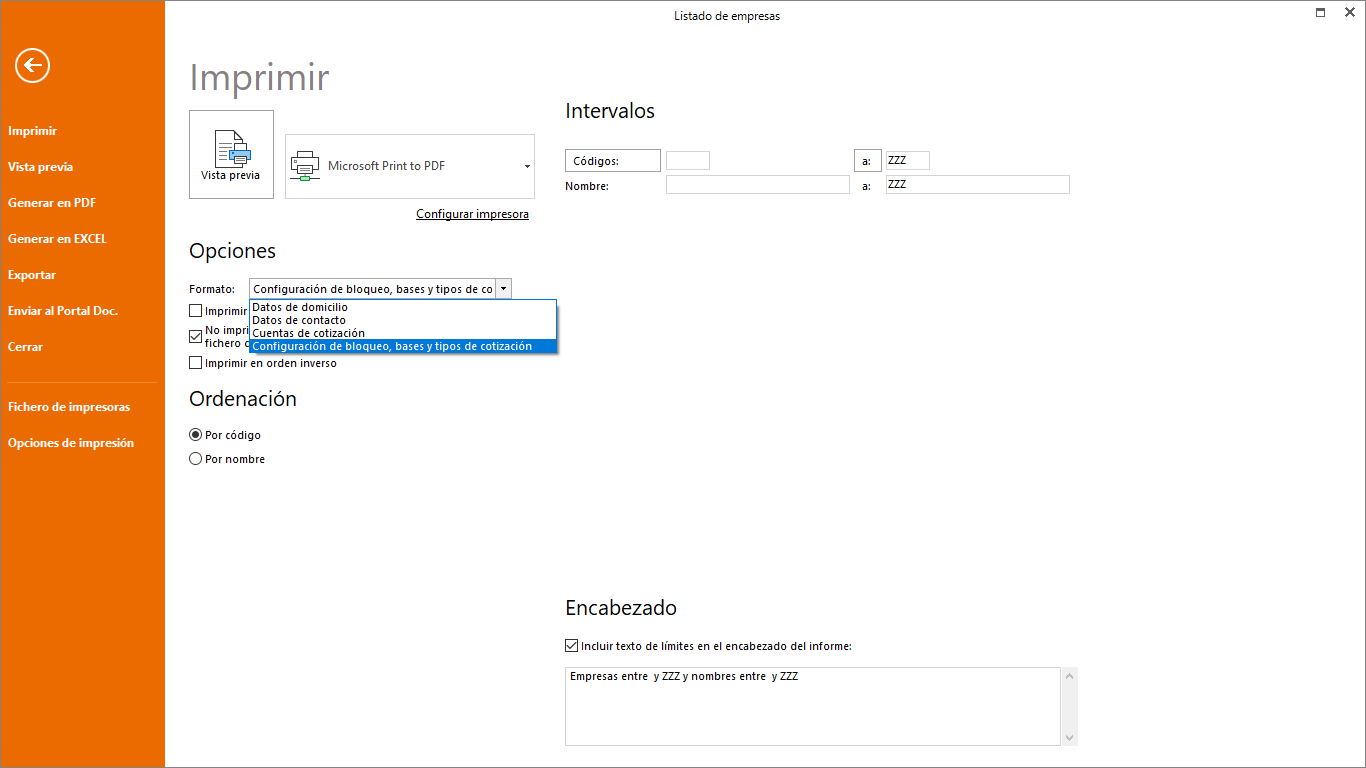
Task: Click the Microsoft Print to PDF printer icon
Action: 305,166
